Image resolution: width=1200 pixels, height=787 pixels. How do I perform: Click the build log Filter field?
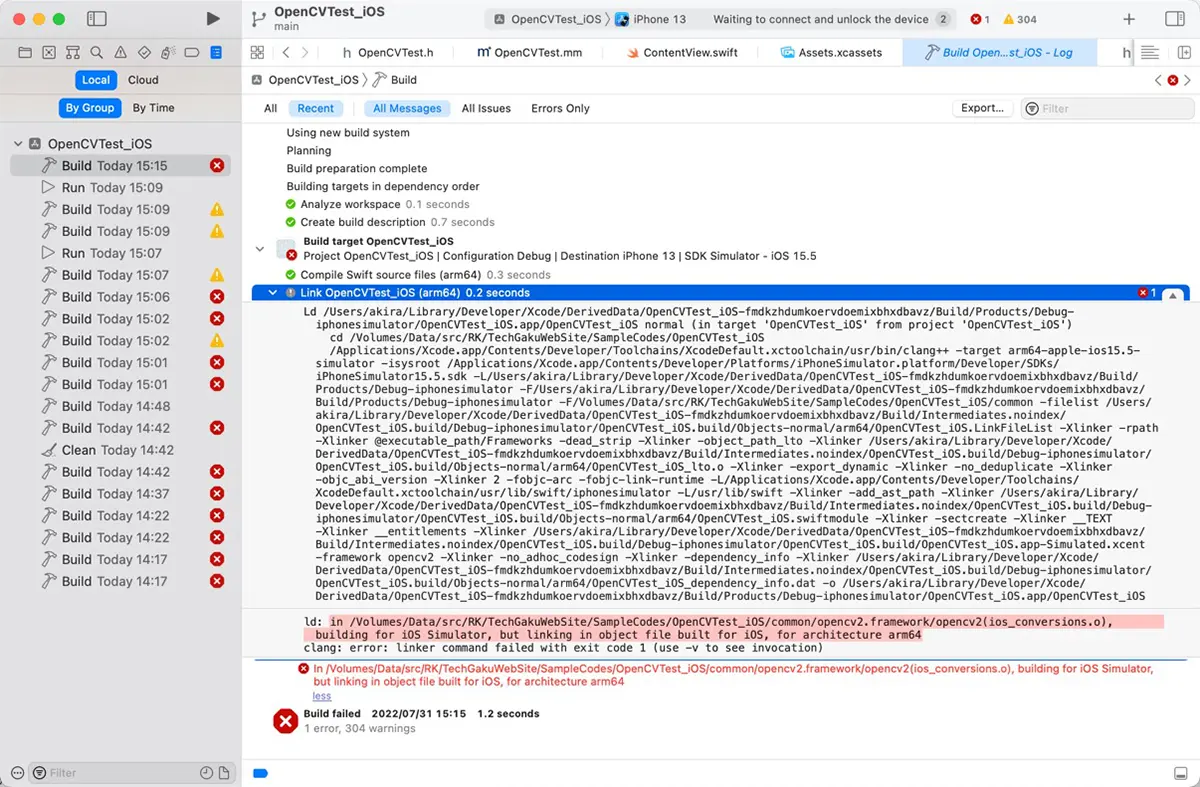tap(1110, 108)
